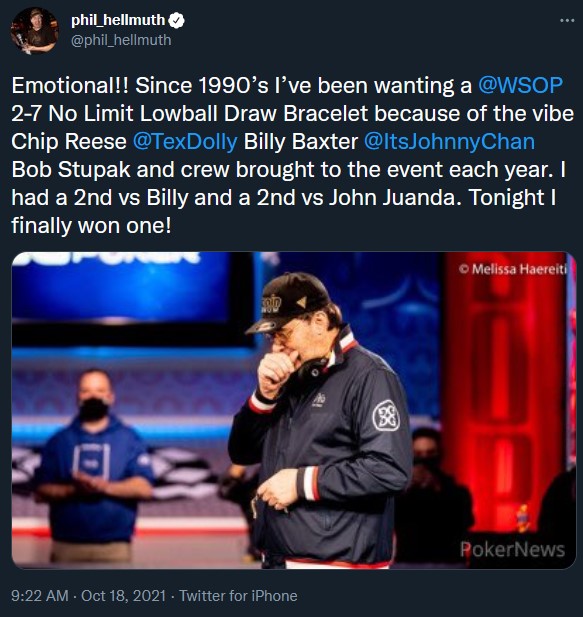Click the masked man in blue hoodie

click(x=94, y=464)
